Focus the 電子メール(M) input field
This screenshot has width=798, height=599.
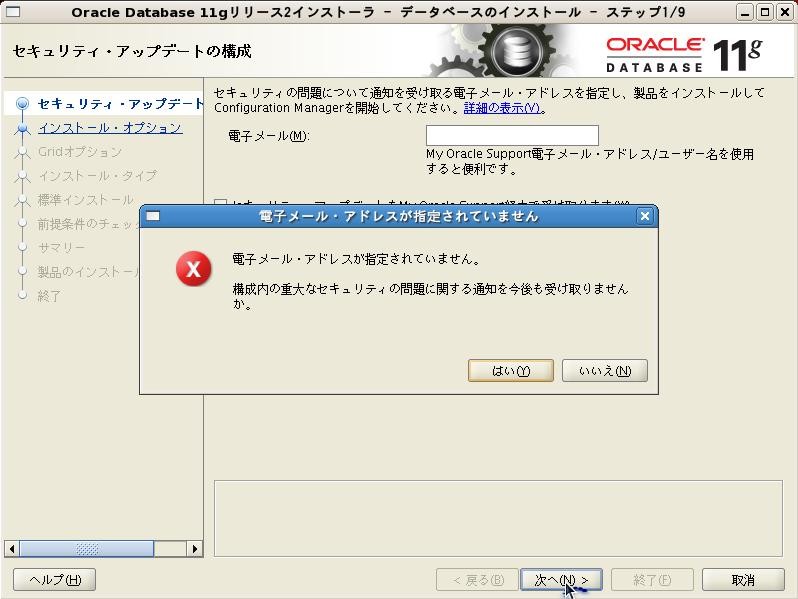click(512, 135)
